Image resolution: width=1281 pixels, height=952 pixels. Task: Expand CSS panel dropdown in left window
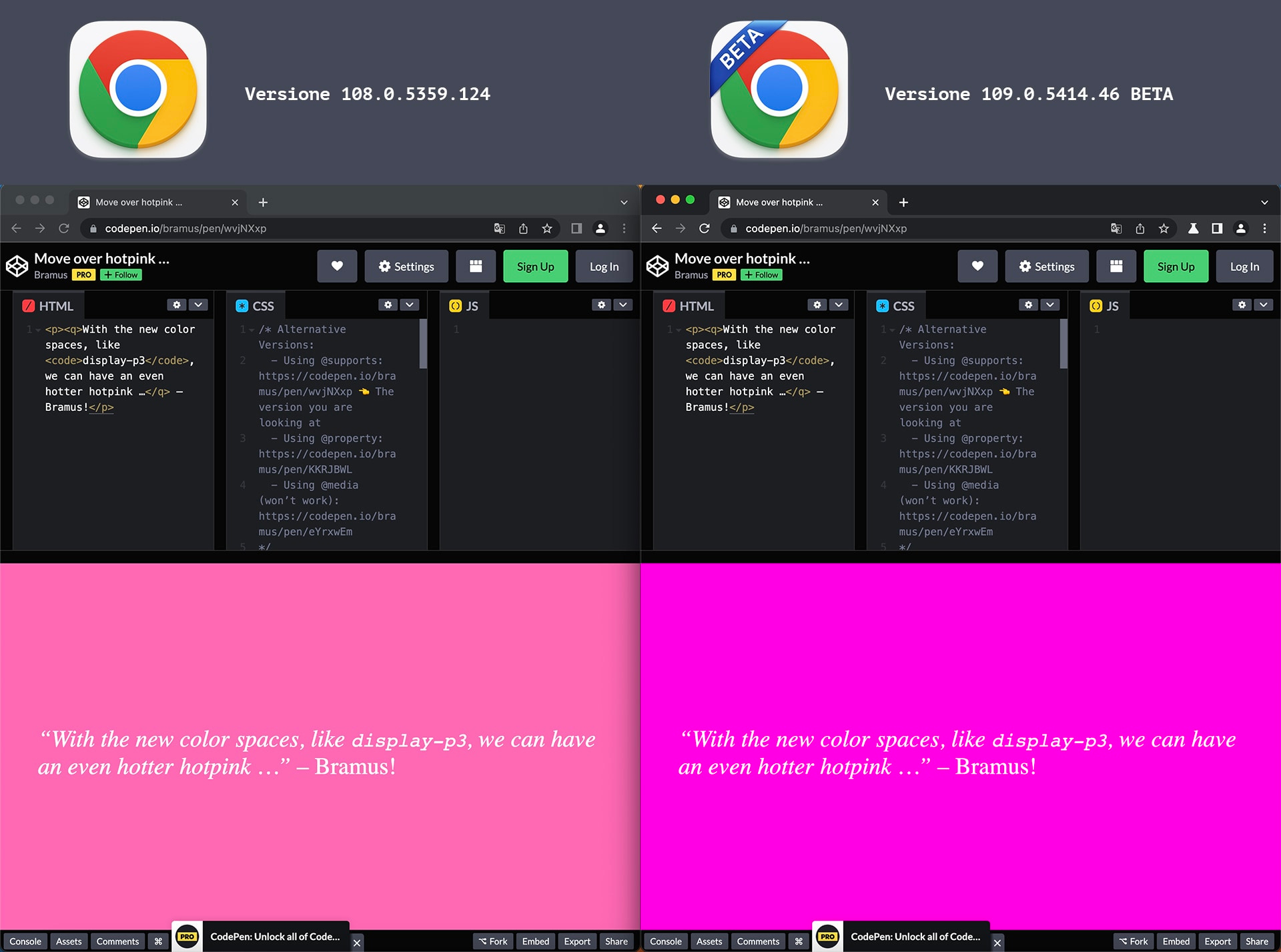click(x=410, y=305)
